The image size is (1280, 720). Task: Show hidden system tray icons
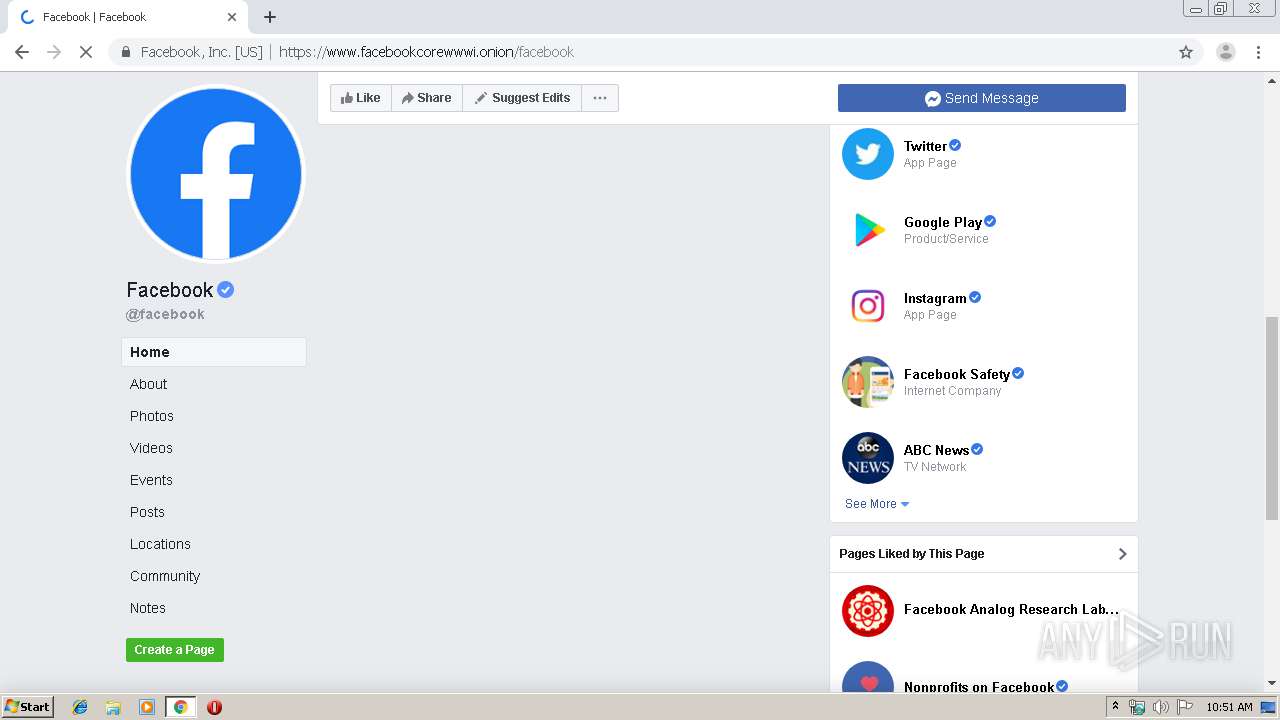click(x=1115, y=707)
